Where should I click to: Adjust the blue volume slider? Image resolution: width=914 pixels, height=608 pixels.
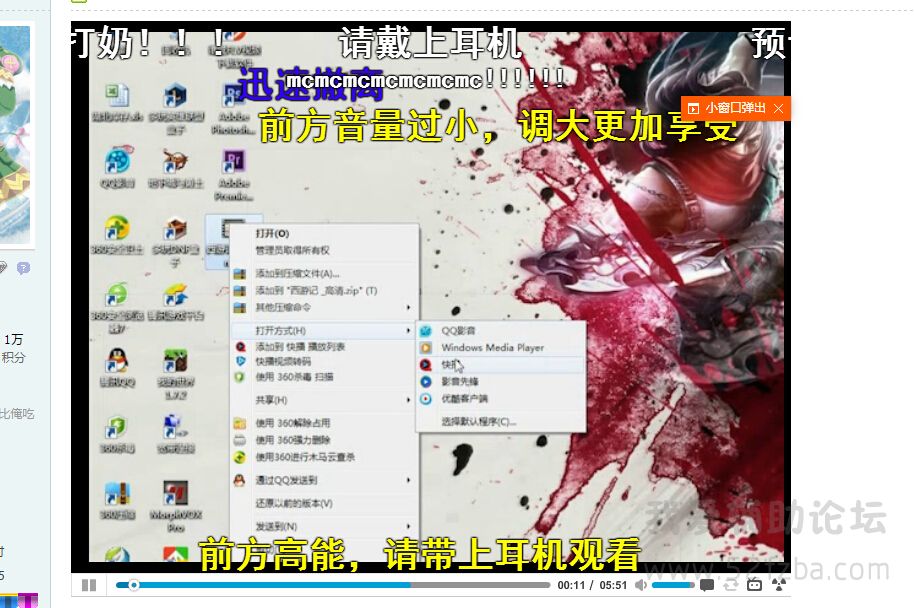coord(673,585)
